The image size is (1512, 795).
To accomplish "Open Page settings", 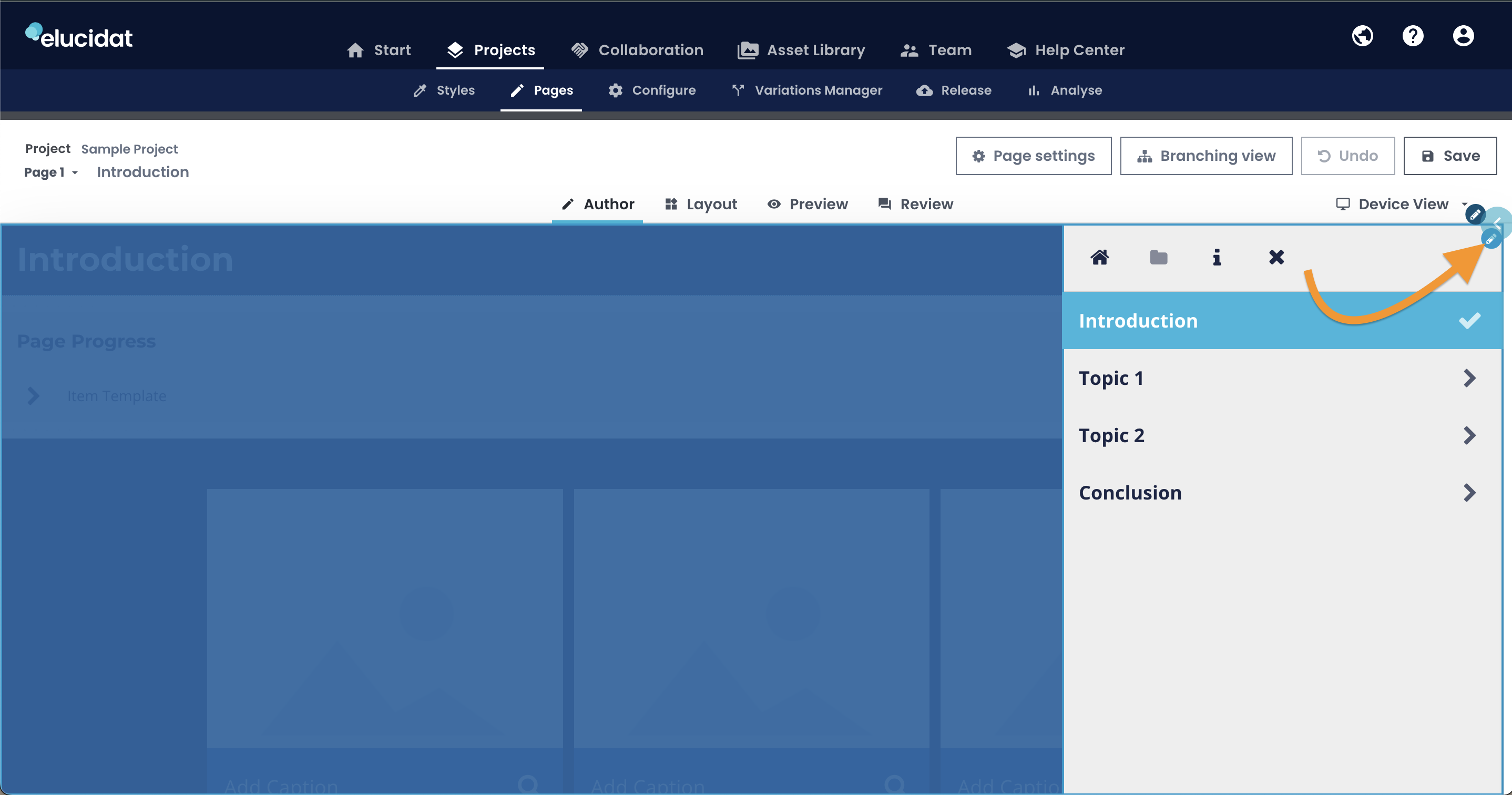I will coord(1033,156).
